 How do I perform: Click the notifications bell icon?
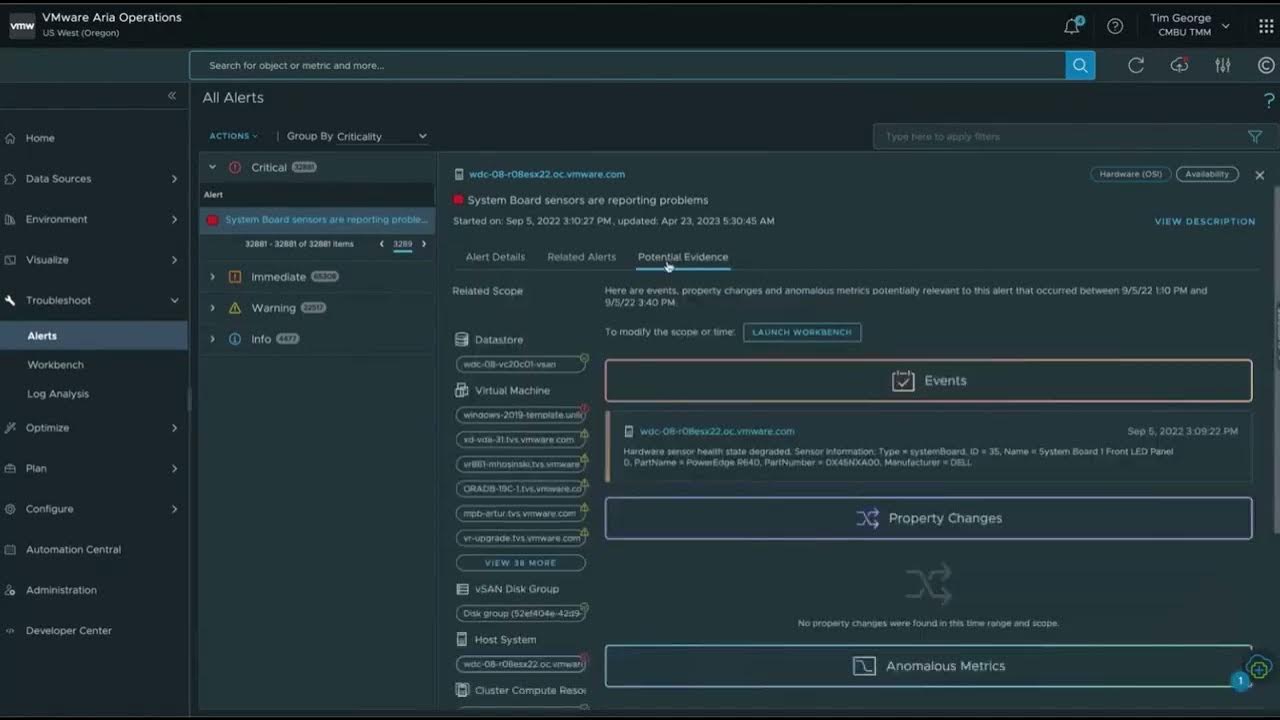click(x=1072, y=26)
